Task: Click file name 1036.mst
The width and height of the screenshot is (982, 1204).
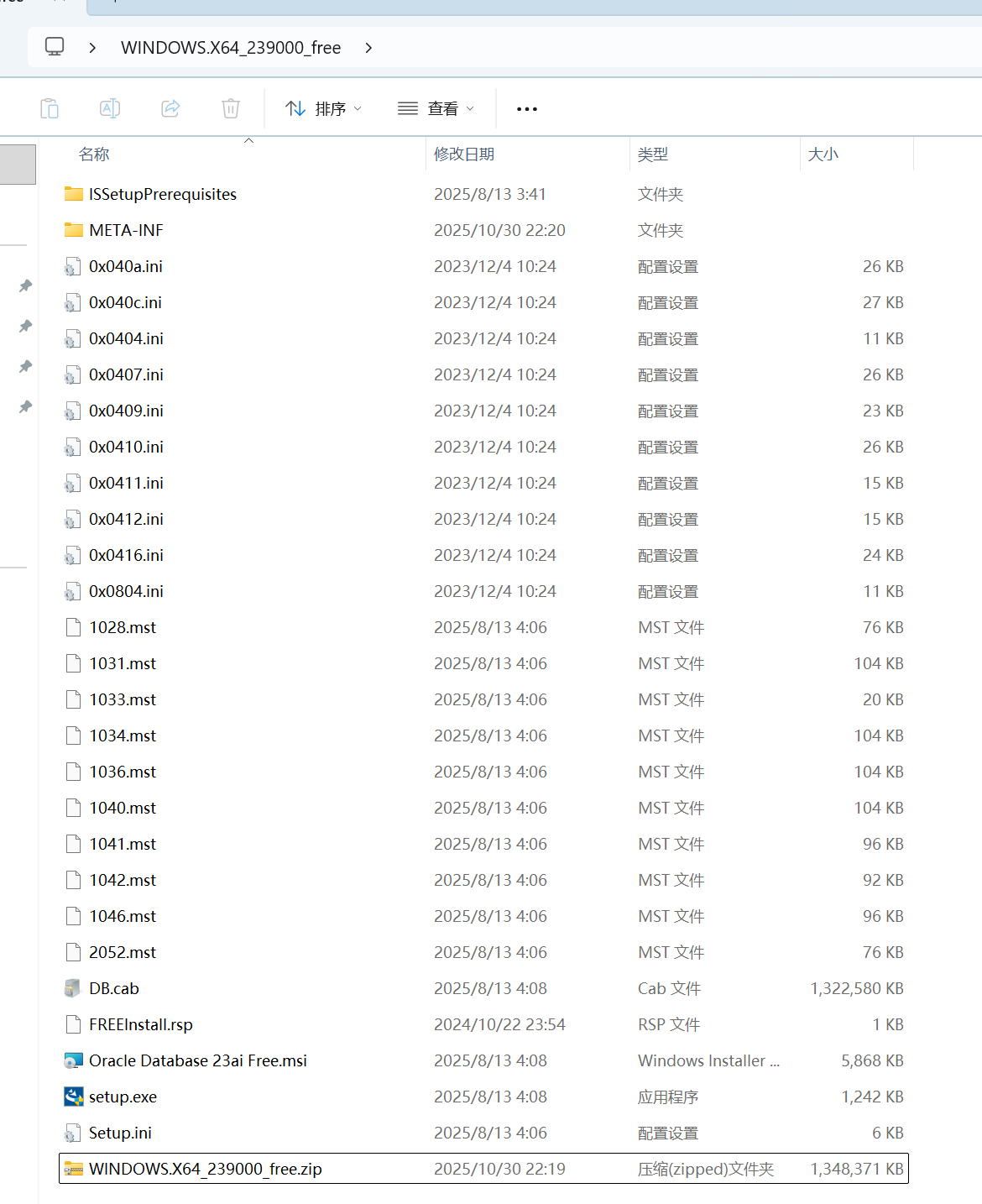Action: [x=123, y=772]
